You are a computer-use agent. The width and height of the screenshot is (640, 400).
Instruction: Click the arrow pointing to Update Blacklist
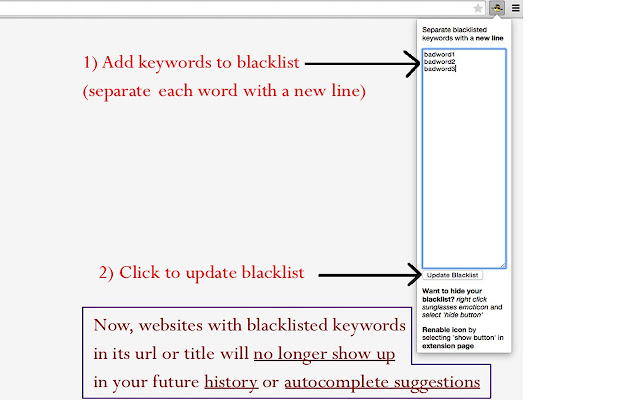[370, 273]
